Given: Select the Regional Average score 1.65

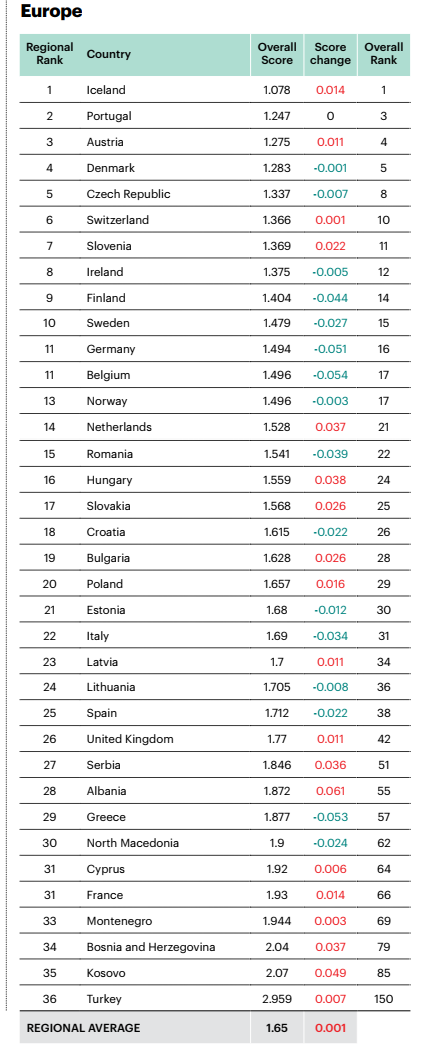Looking at the screenshot, I should (277, 1028).
